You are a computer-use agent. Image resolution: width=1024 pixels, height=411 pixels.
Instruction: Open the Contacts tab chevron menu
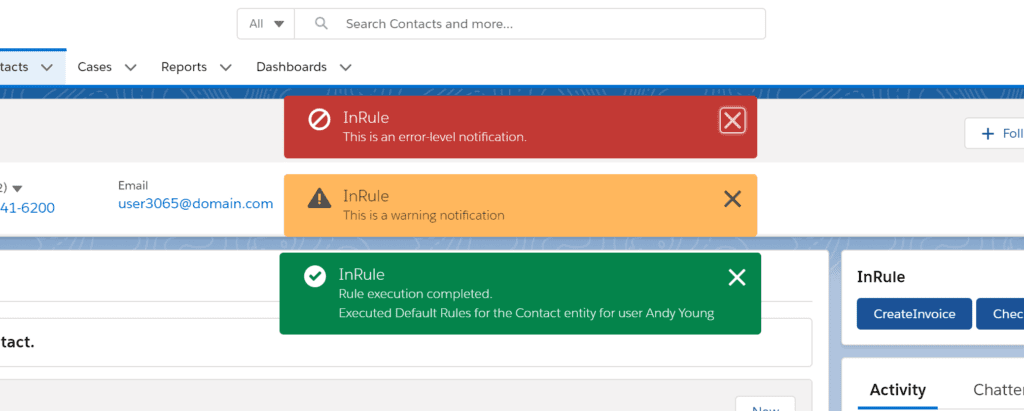(x=47, y=68)
